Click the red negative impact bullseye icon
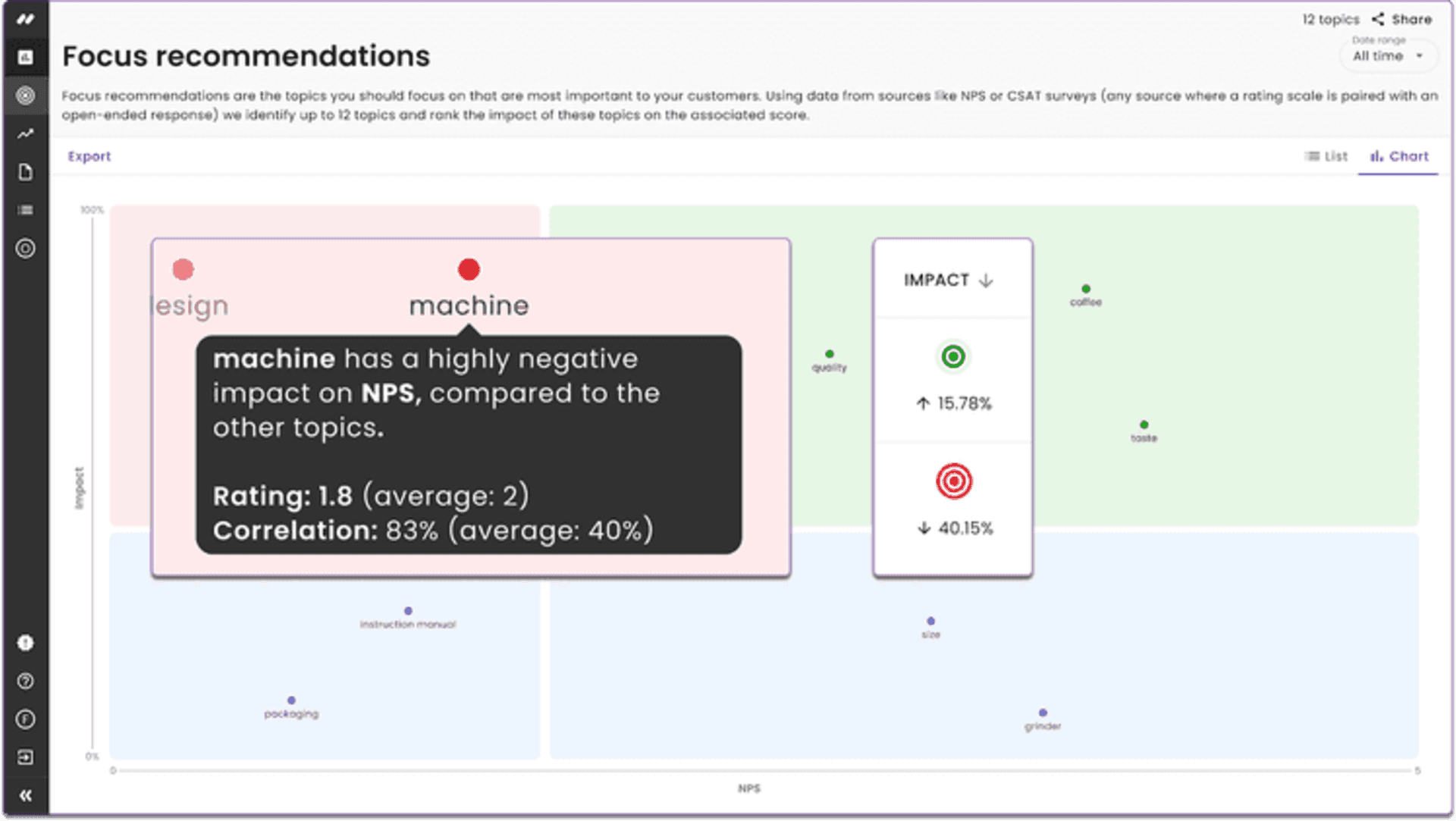Viewport: 1456px width, 821px height. pos(953,479)
